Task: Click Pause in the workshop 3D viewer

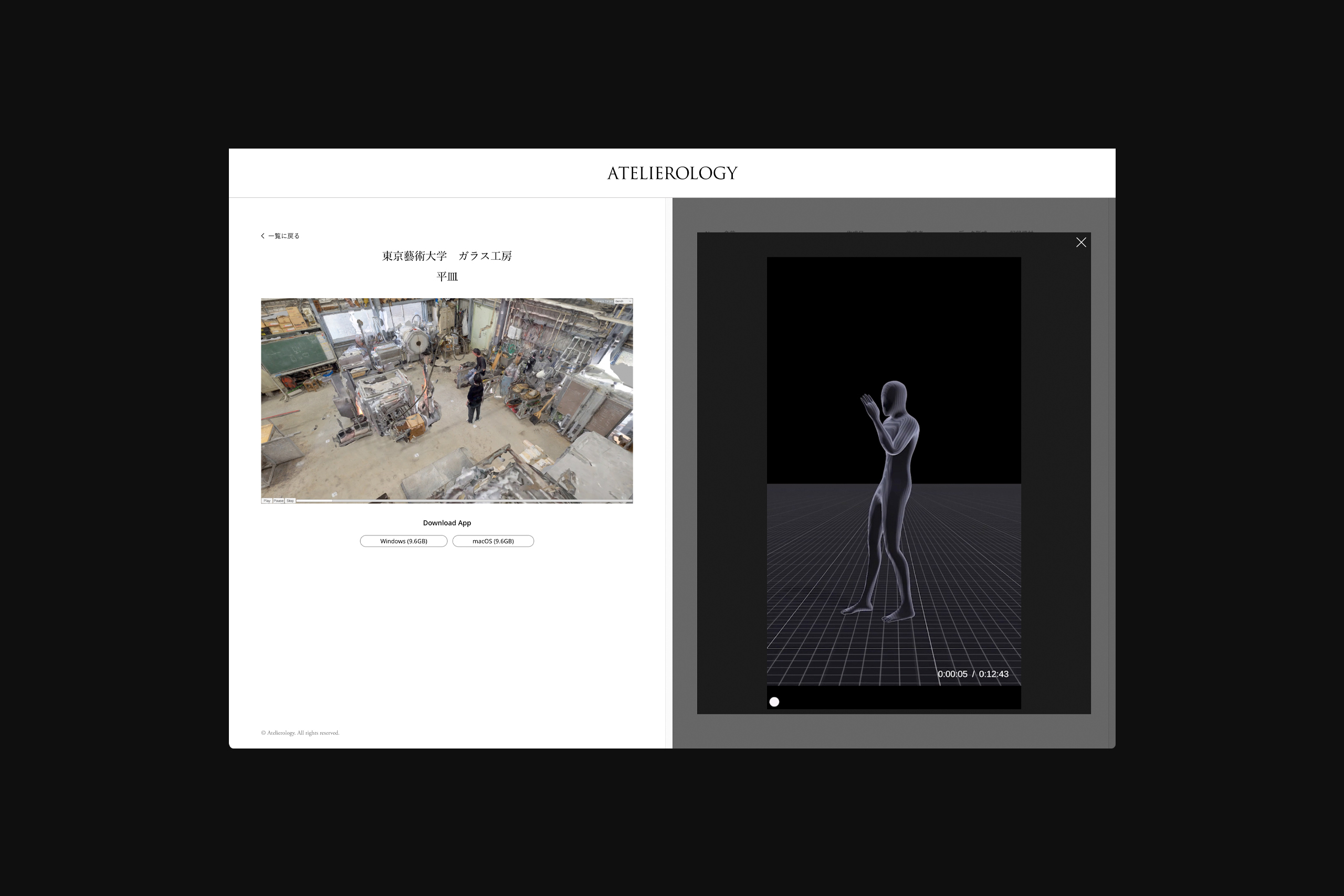Action: pos(278,501)
